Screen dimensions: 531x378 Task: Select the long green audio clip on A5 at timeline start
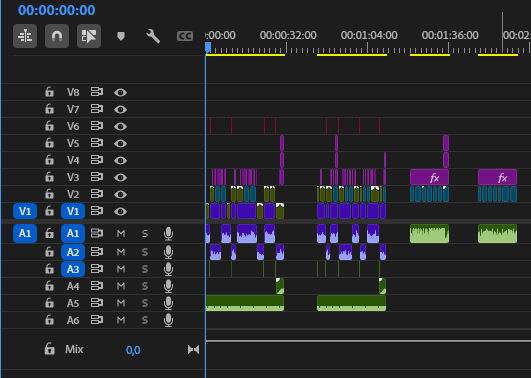tap(245, 303)
